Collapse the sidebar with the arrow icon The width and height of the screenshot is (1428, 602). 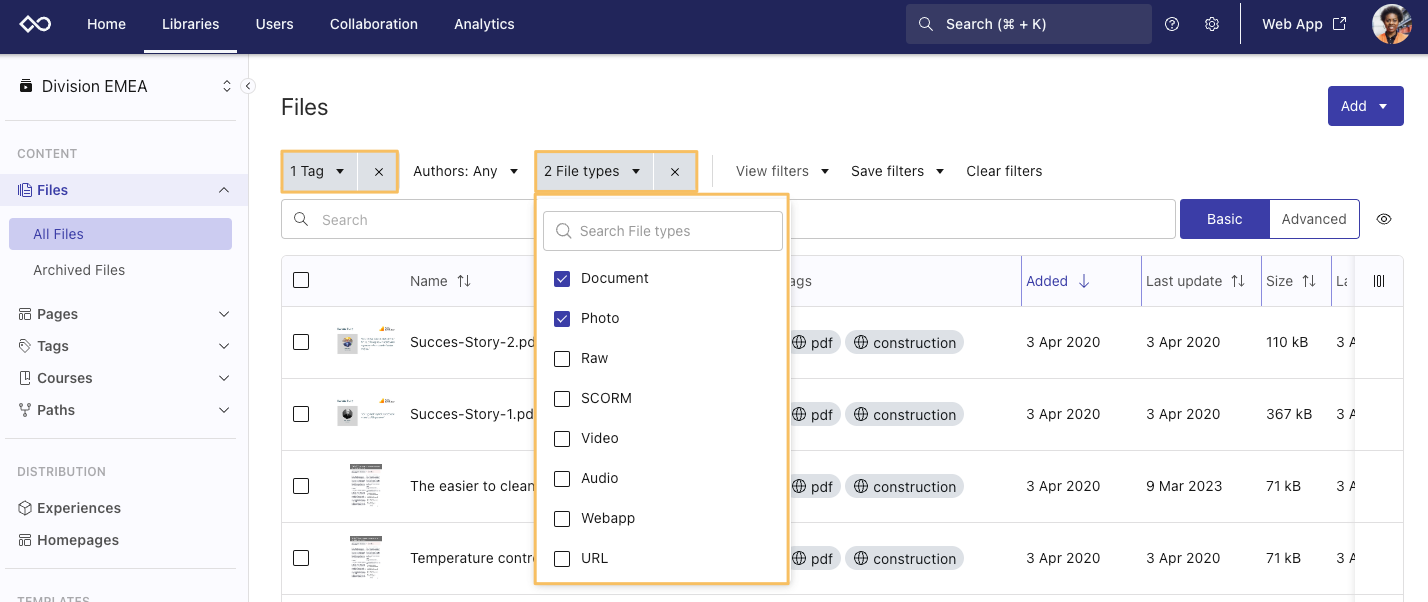(x=248, y=86)
